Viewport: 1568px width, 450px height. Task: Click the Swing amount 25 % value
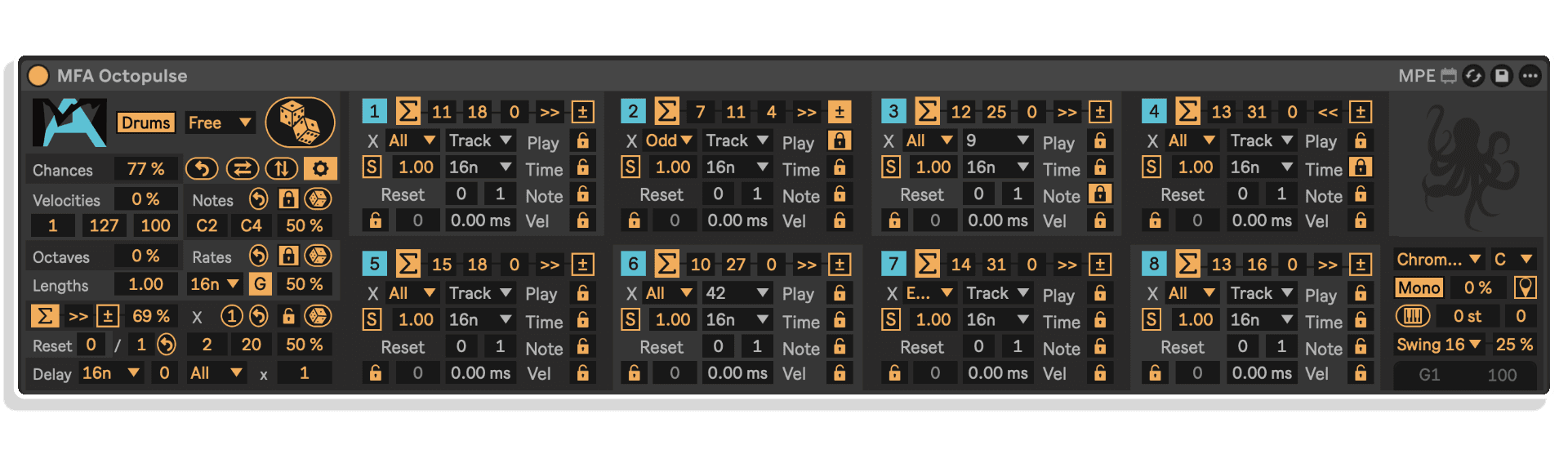point(1513,345)
